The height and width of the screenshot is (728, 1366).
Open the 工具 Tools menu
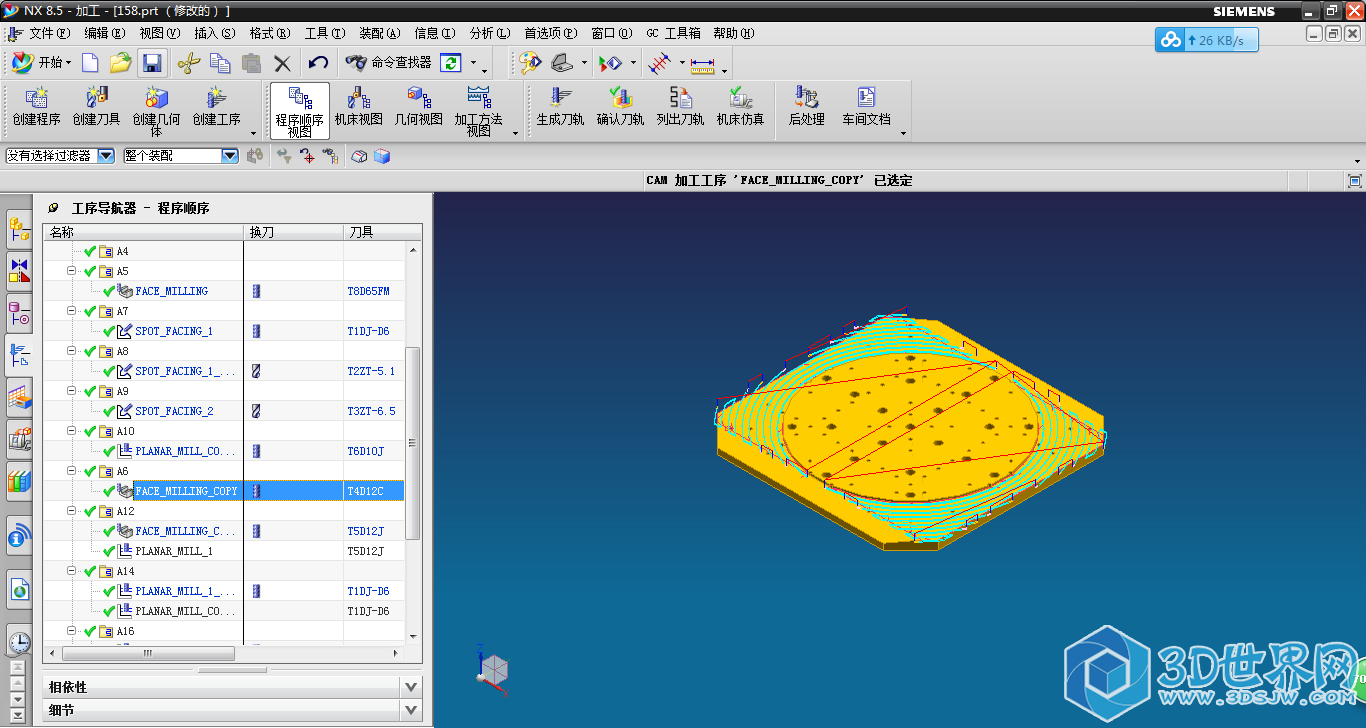coord(325,33)
